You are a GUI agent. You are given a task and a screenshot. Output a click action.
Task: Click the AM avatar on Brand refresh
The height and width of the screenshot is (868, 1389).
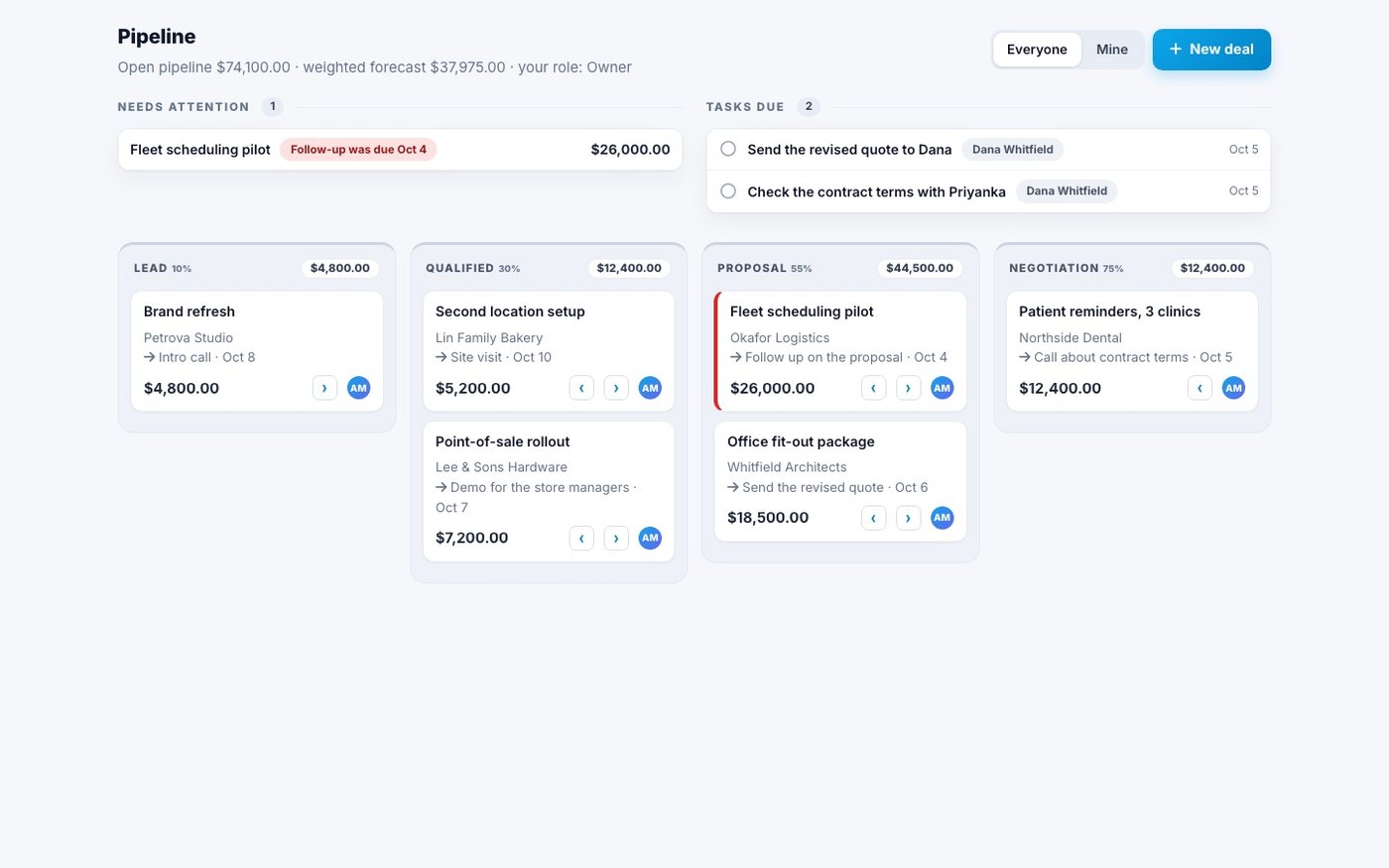pyautogui.click(x=359, y=388)
